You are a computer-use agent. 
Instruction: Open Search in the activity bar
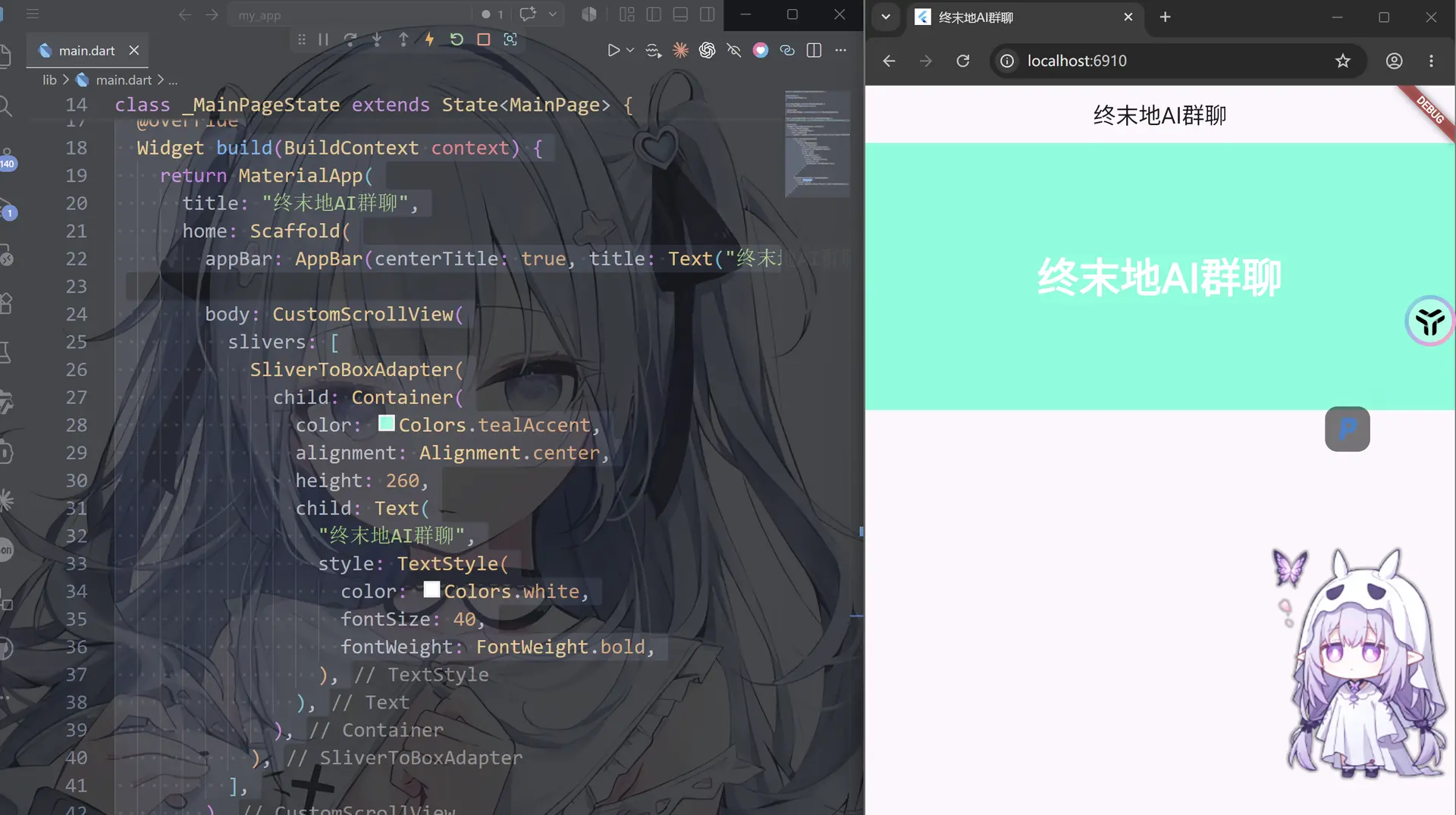click(x=6, y=105)
